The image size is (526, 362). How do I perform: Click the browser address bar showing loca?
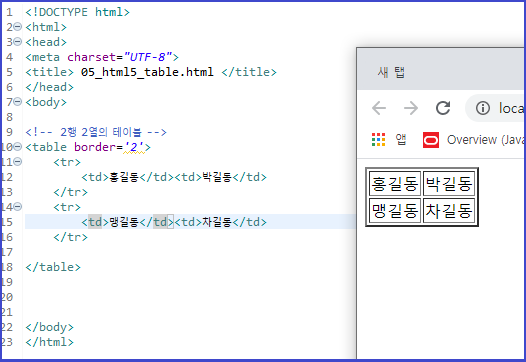[495, 108]
